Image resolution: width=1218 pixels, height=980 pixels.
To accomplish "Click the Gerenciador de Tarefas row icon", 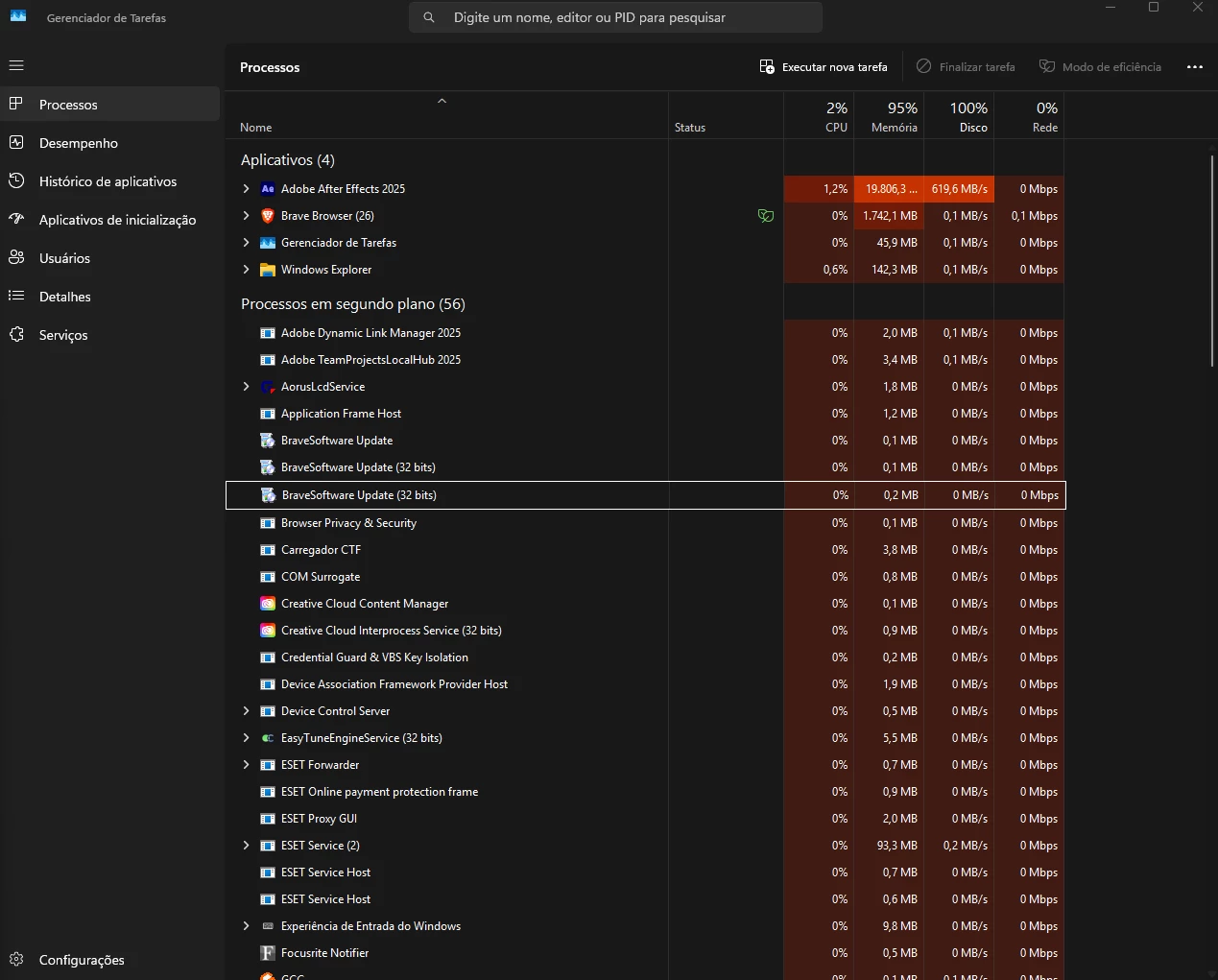I will [x=268, y=243].
